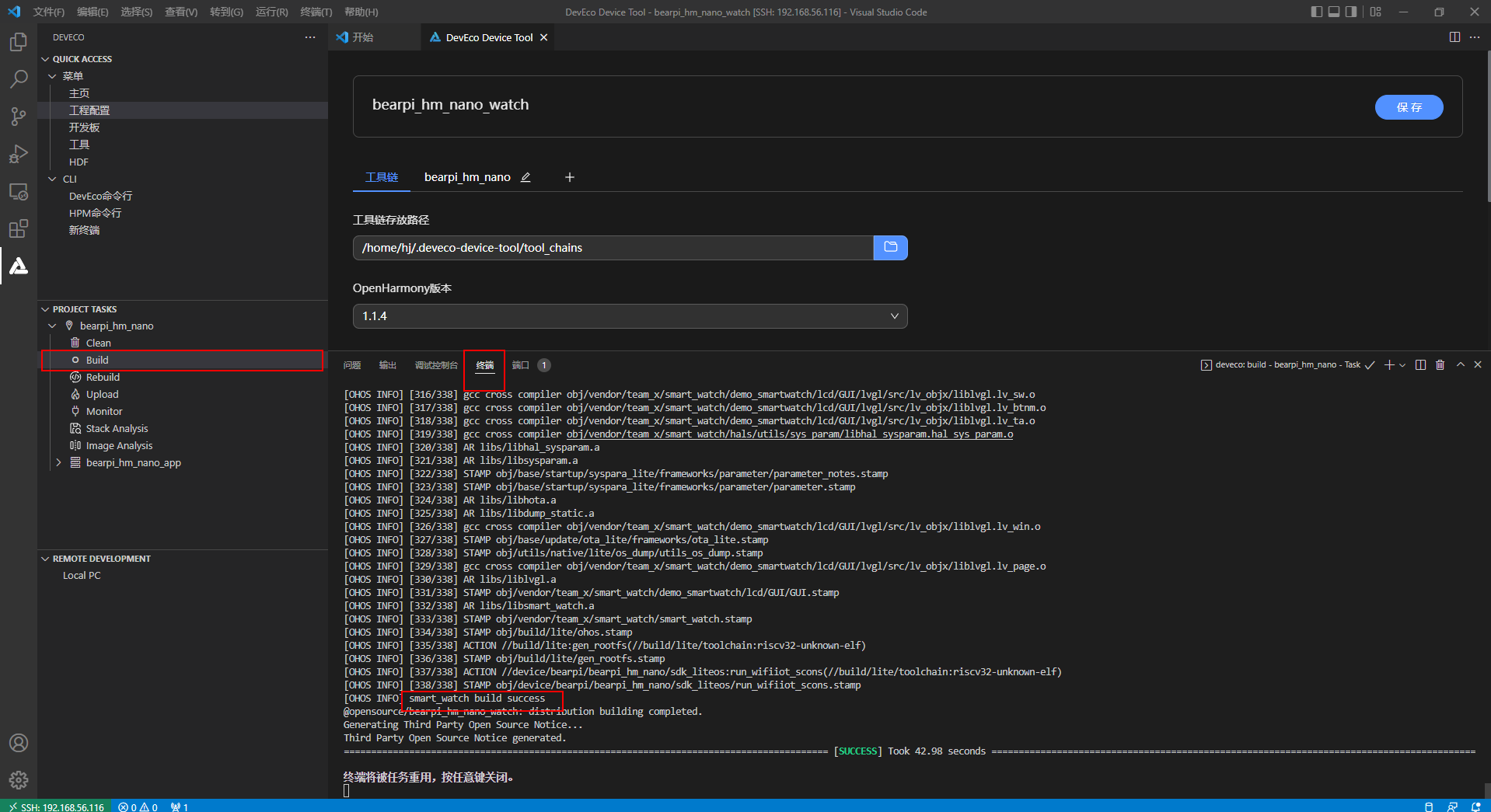Click the browse folder icon for toolchain path

[891, 248]
